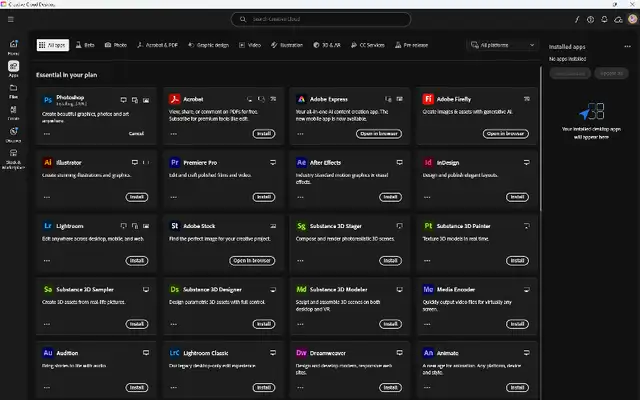Open the fonts icon in top bar

coord(577,19)
